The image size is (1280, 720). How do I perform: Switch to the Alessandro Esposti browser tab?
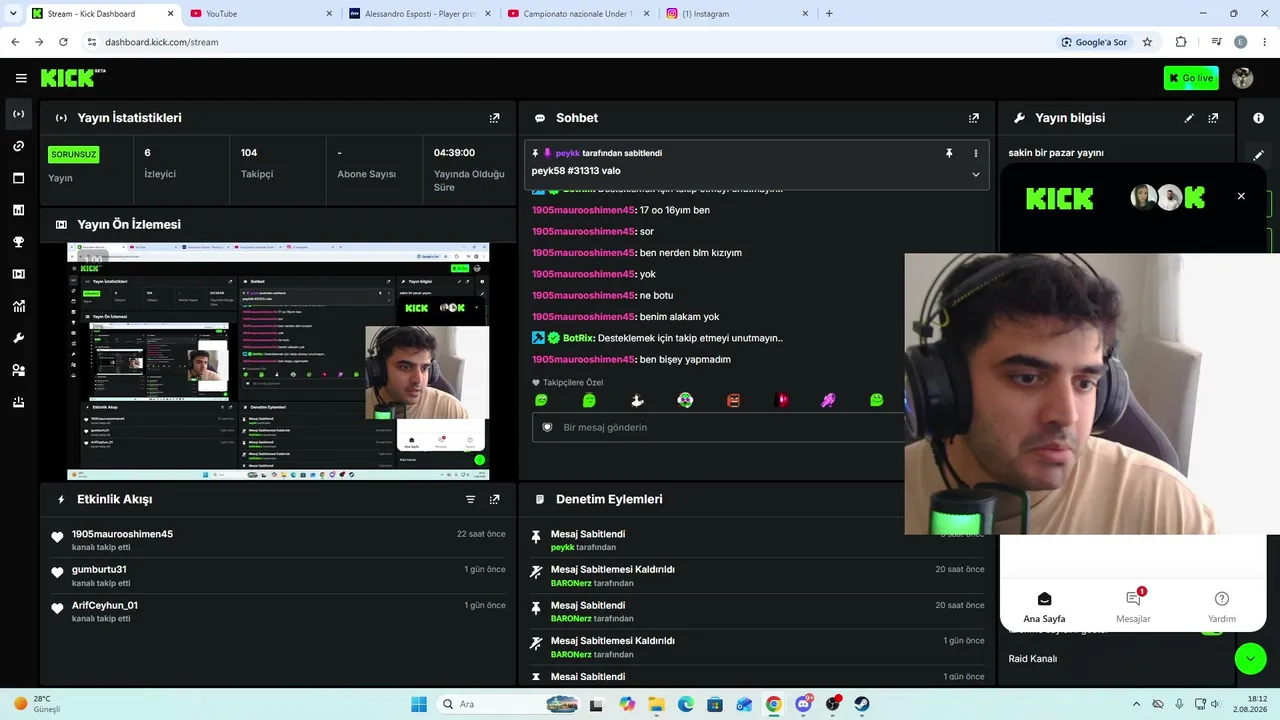pos(420,14)
